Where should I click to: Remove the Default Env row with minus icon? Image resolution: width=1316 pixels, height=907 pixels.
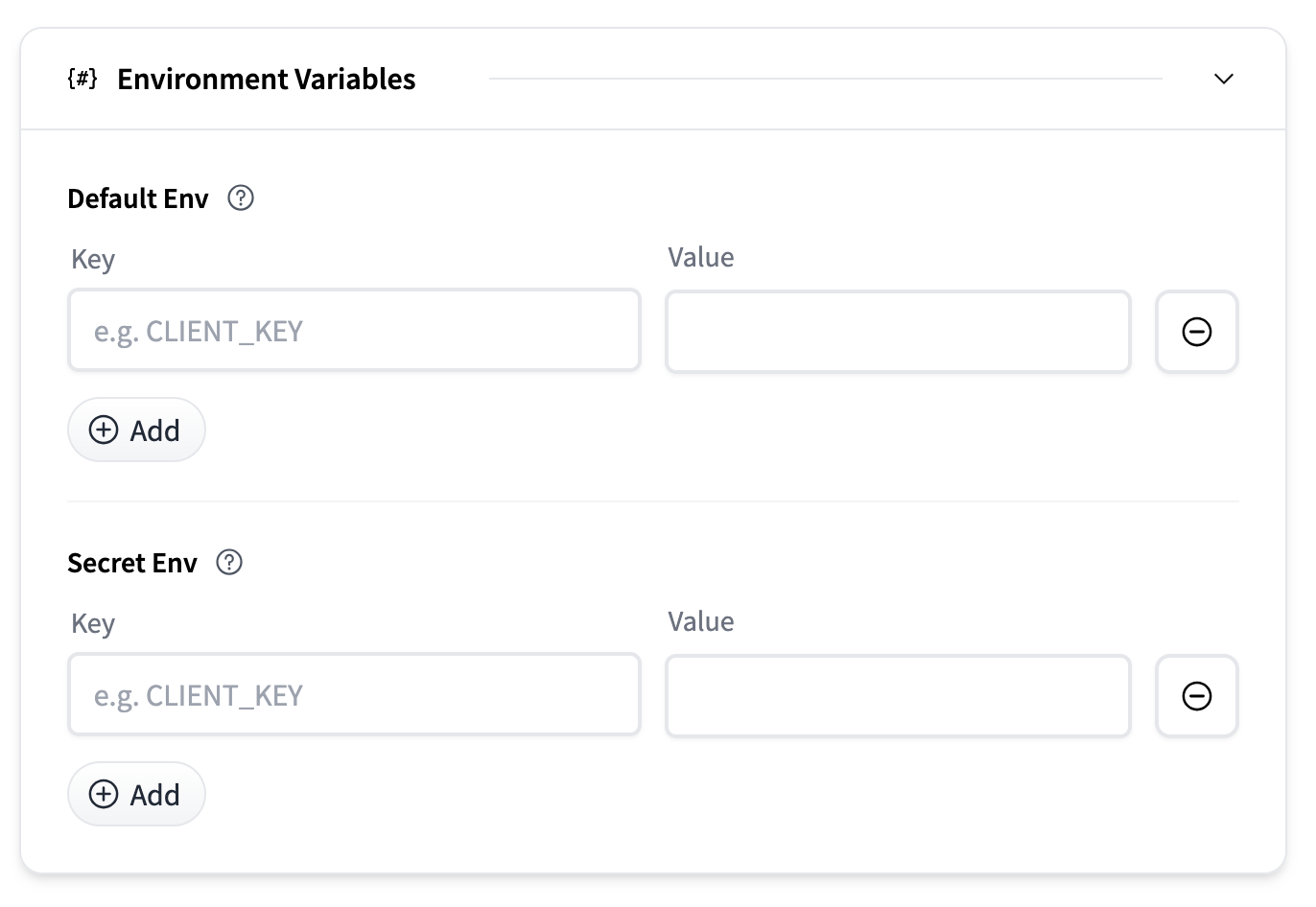[x=1196, y=332]
